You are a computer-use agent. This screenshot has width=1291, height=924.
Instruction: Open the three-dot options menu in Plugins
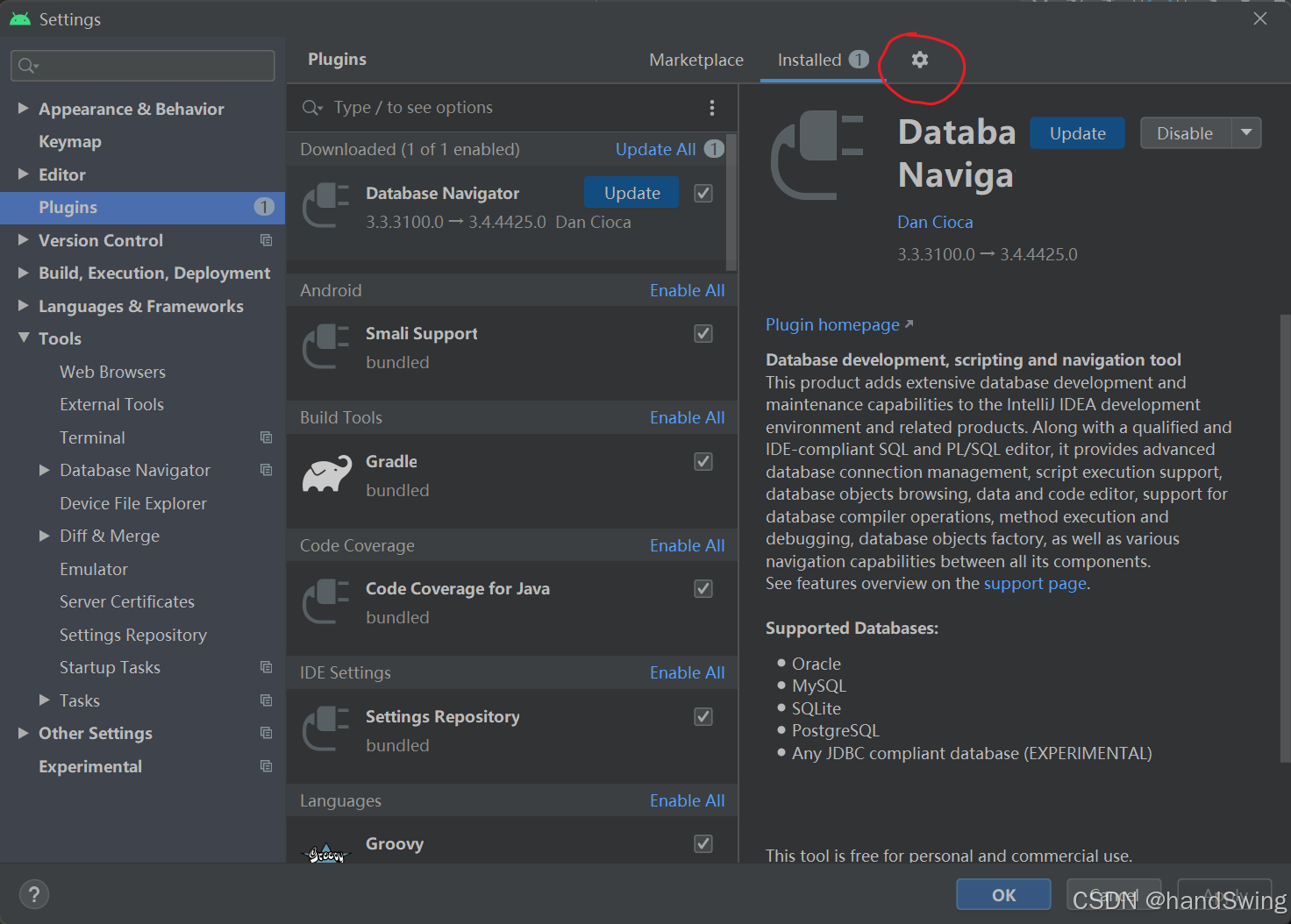coord(712,107)
